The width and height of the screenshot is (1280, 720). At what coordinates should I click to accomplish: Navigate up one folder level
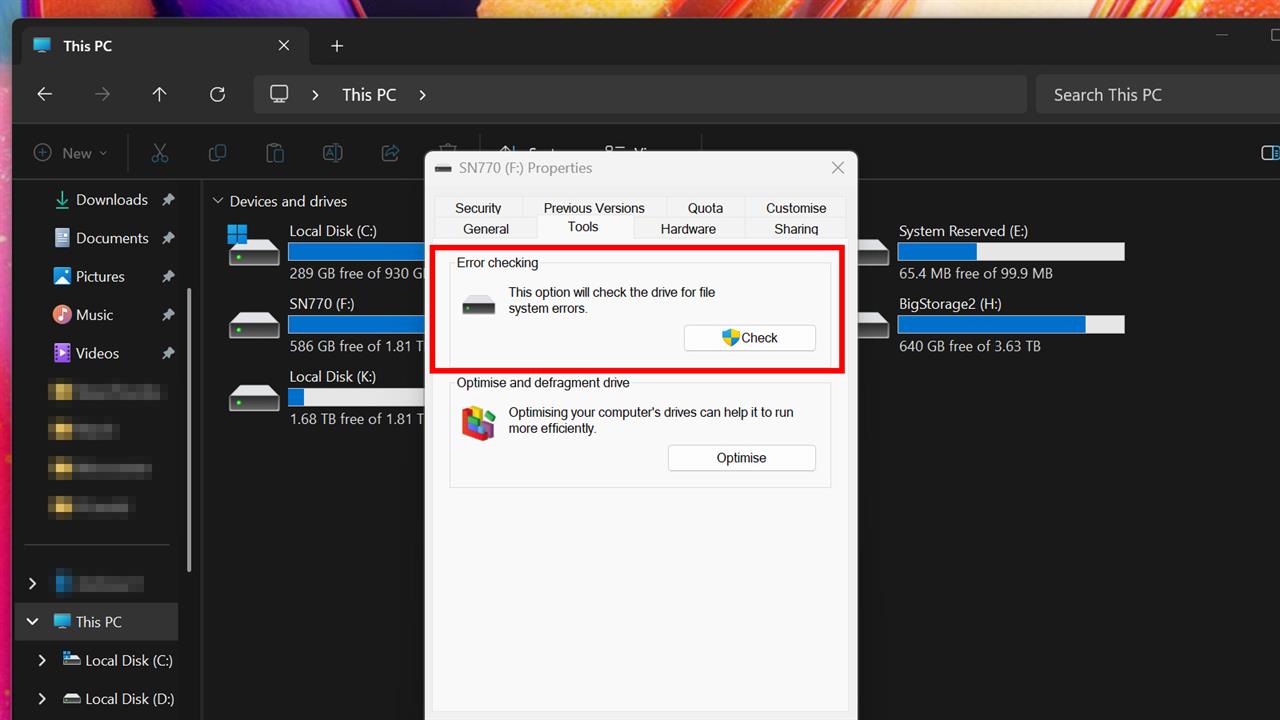click(x=159, y=94)
